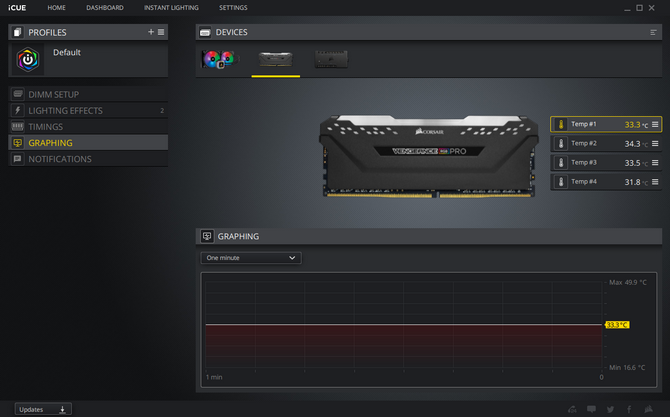
Task: Click the DIMM Setup memory icon
Action: 18,94
